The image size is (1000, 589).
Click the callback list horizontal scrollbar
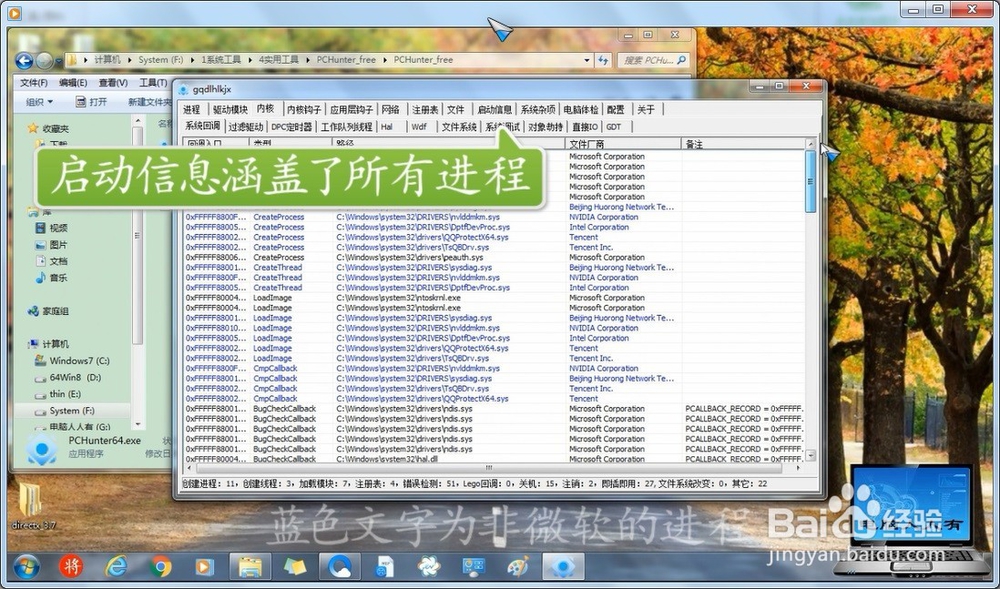(490, 468)
